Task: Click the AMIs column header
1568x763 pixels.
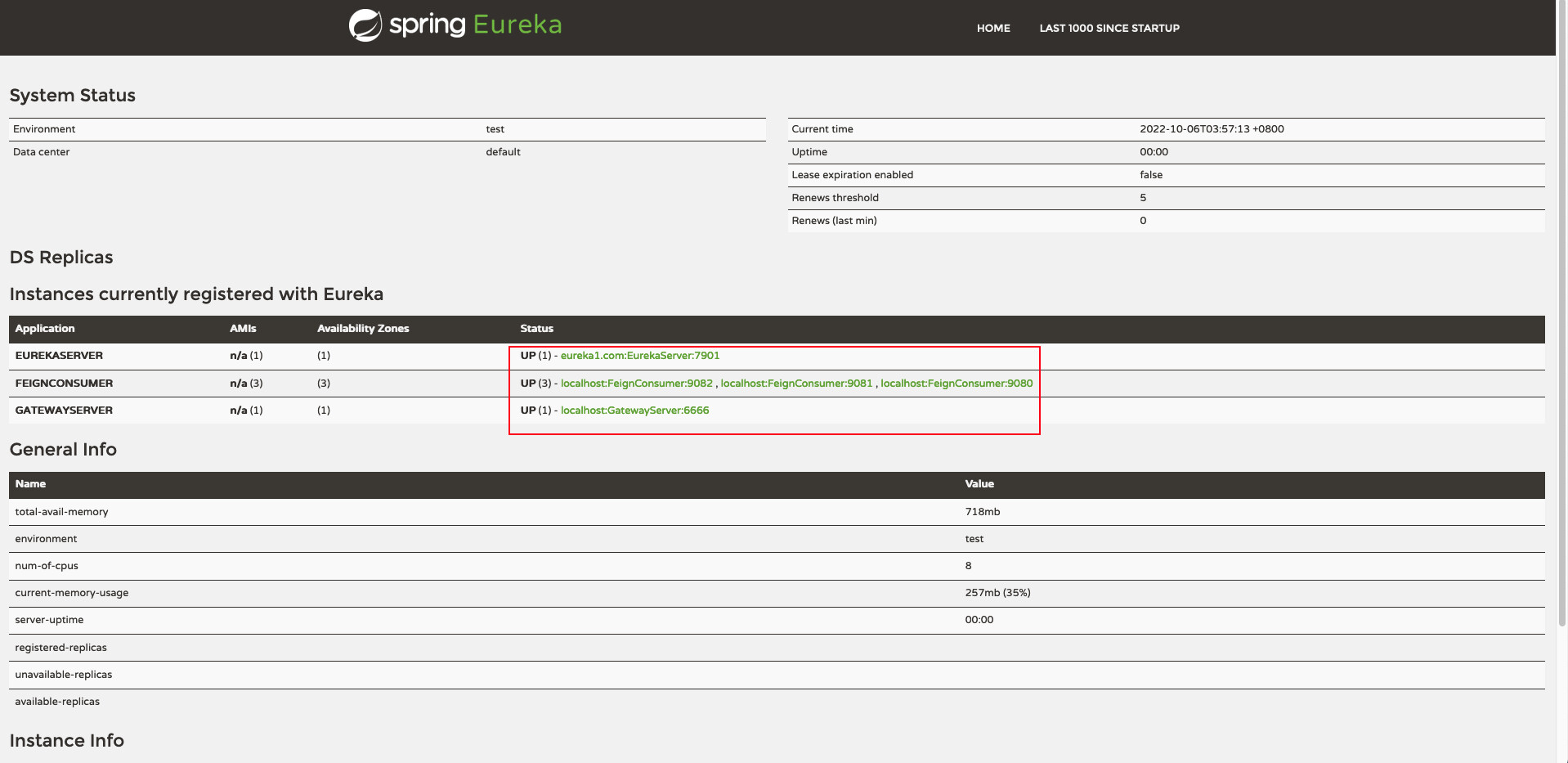Action: click(x=243, y=329)
